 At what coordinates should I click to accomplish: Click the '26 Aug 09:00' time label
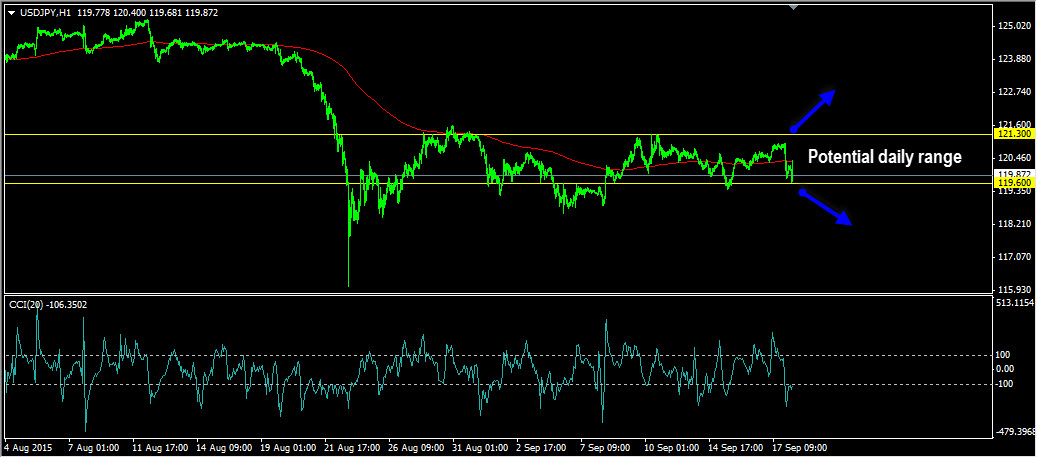417,447
